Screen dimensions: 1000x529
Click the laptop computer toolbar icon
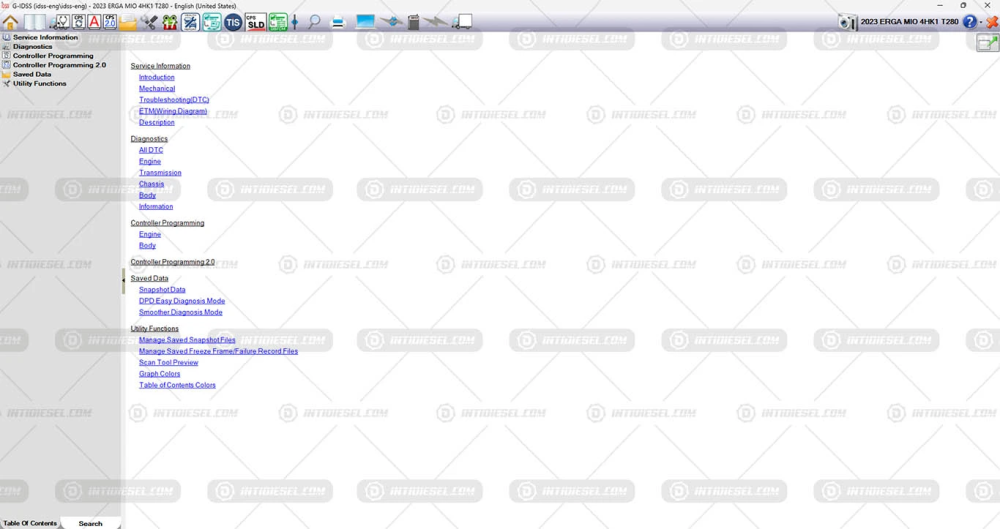[x=365, y=22]
